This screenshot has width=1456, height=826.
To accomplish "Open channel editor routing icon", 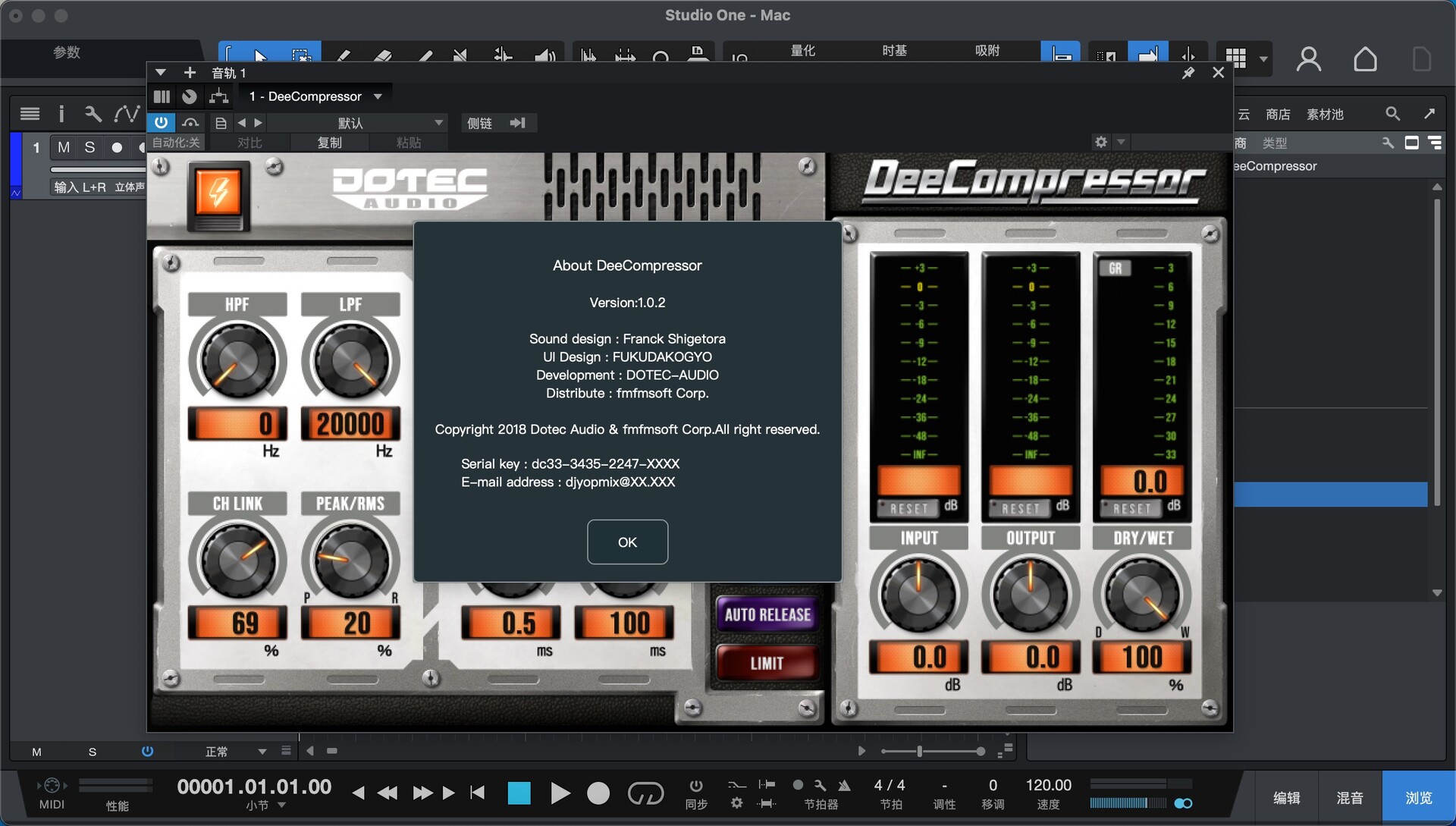I will click(219, 96).
